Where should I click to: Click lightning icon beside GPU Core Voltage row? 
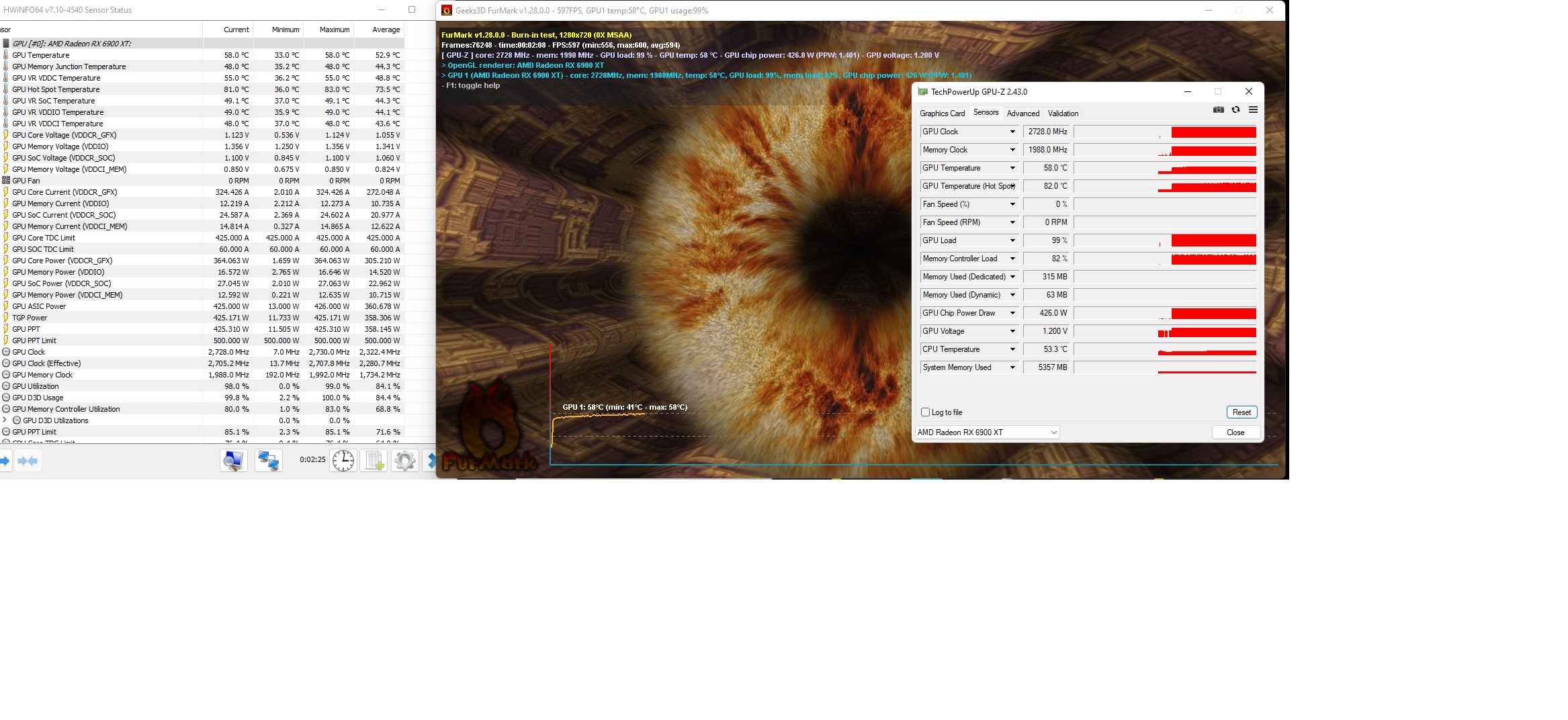pos(6,135)
